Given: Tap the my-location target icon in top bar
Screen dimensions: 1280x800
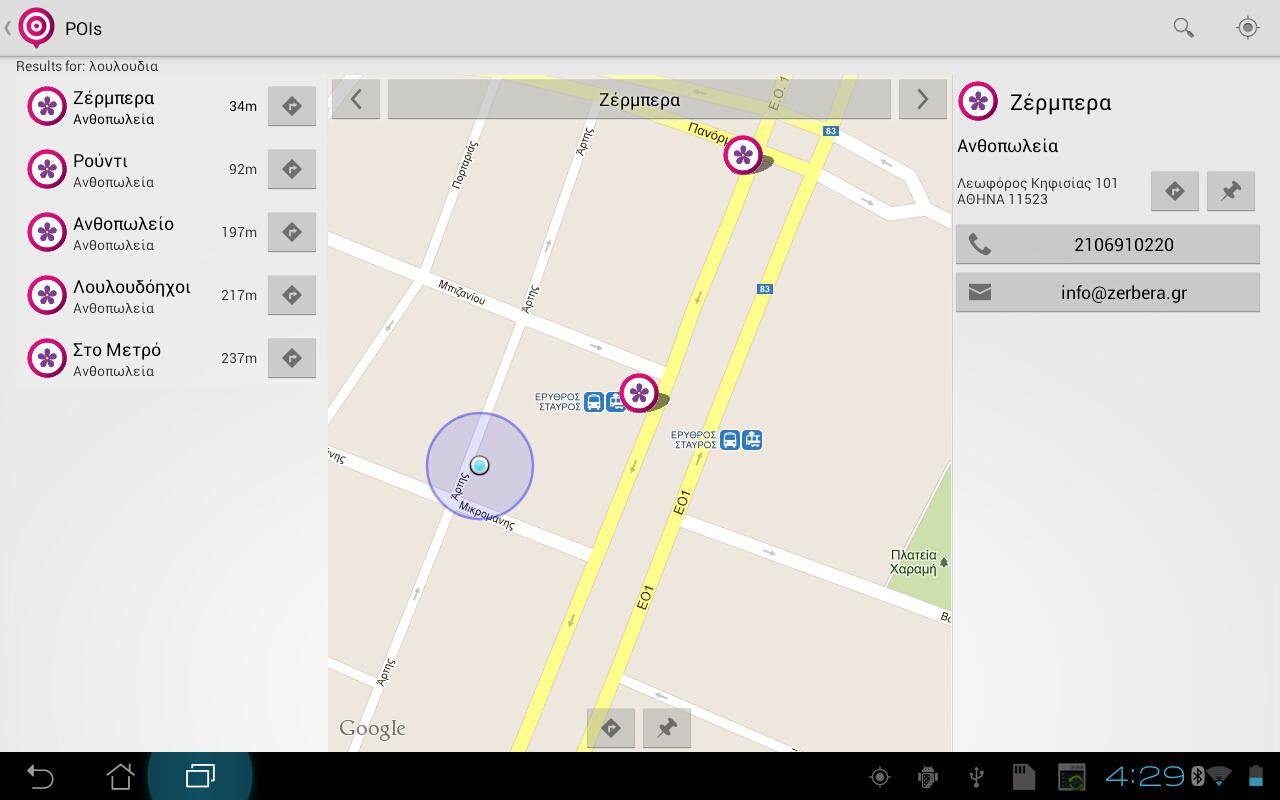Looking at the screenshot, I should pyautogui.click(x=1247, y=28).
